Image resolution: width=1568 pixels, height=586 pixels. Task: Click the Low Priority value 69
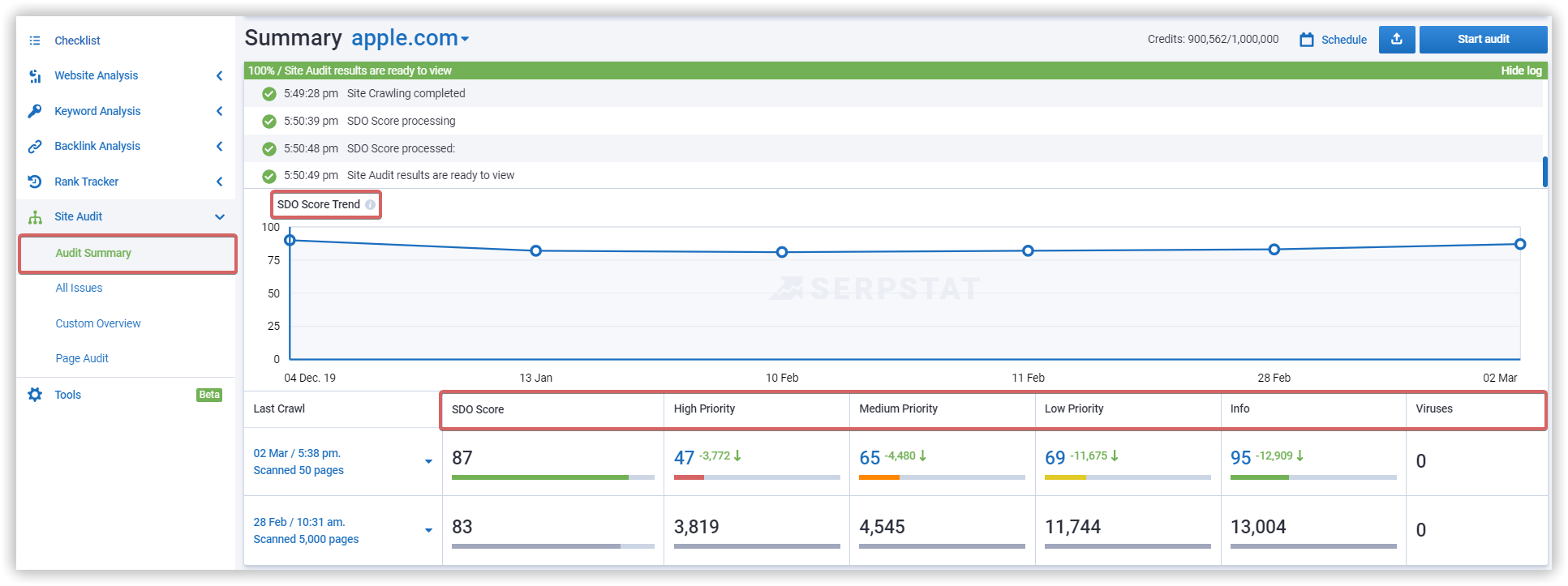tap(1055, 458)
